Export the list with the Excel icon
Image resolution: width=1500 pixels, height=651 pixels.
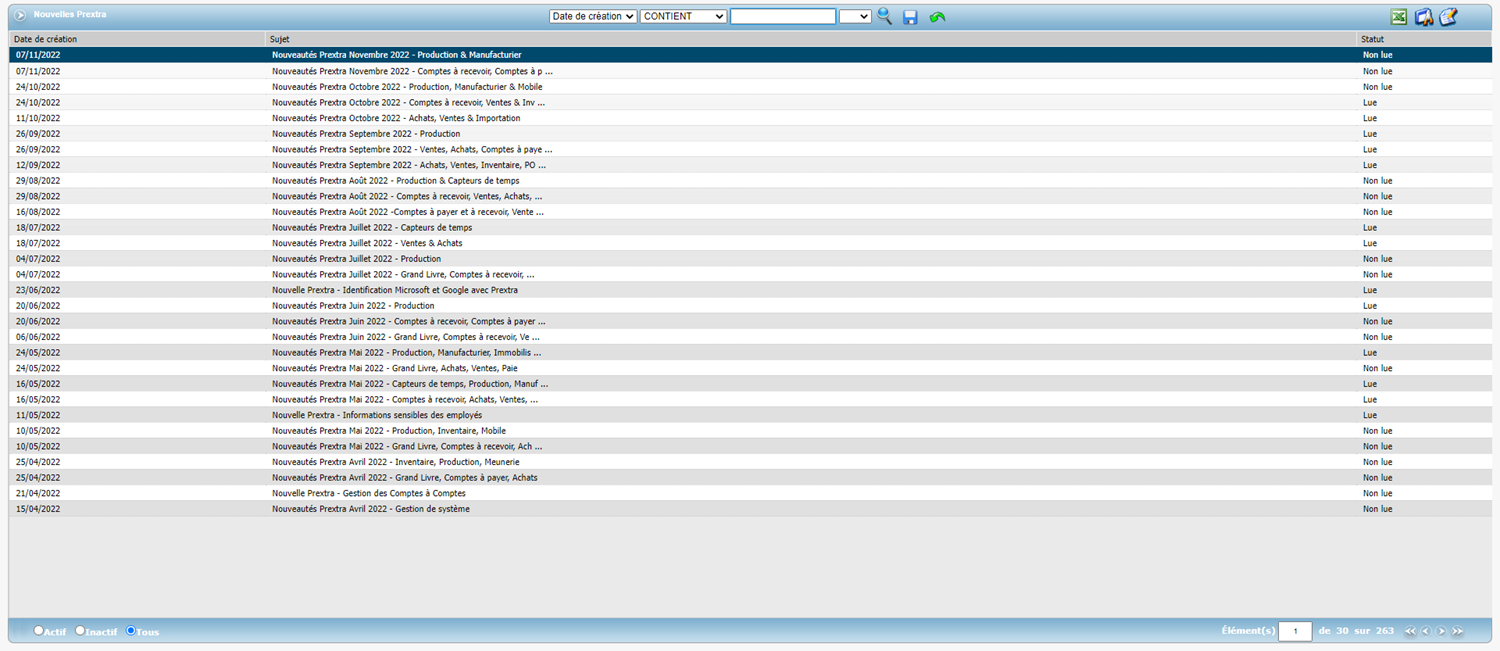[x=1400, y=16]
